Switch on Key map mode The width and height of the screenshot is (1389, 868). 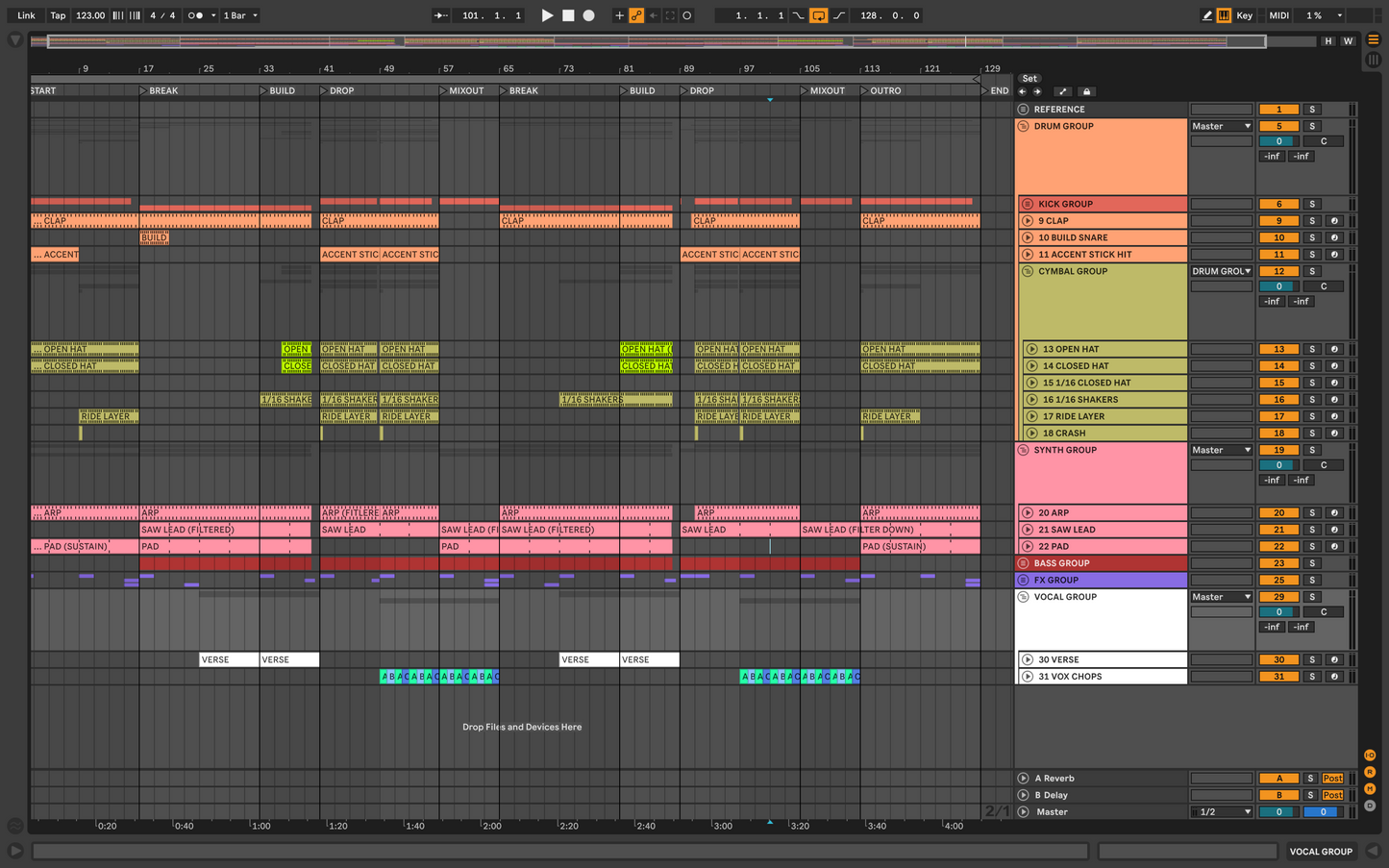click(1244, 15)
